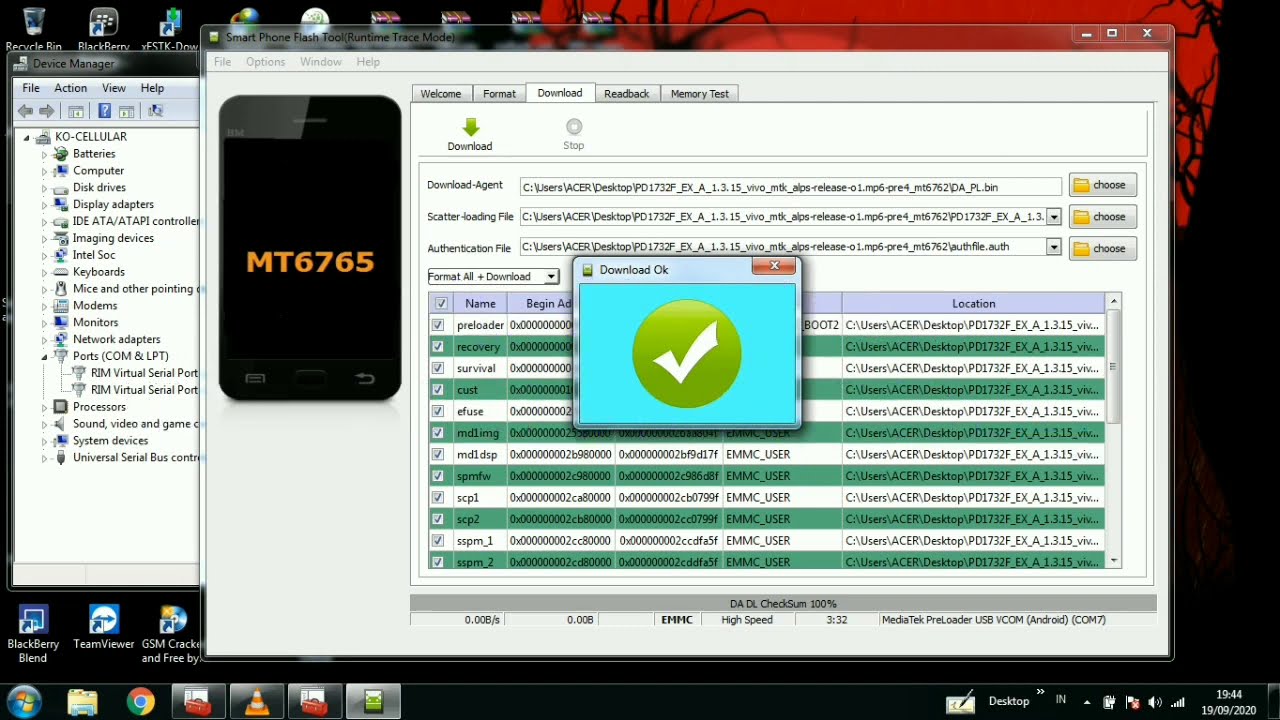Click the Location column header
Screen dimensions: 1280x720
click(x=973, y=303)
